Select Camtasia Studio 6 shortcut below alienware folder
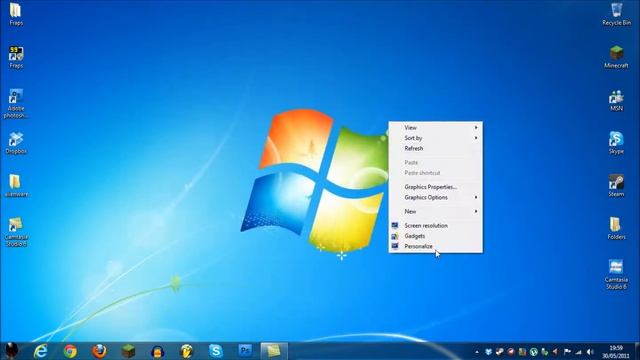Viewport: 640px width, 360px height. tap(16, 232)
